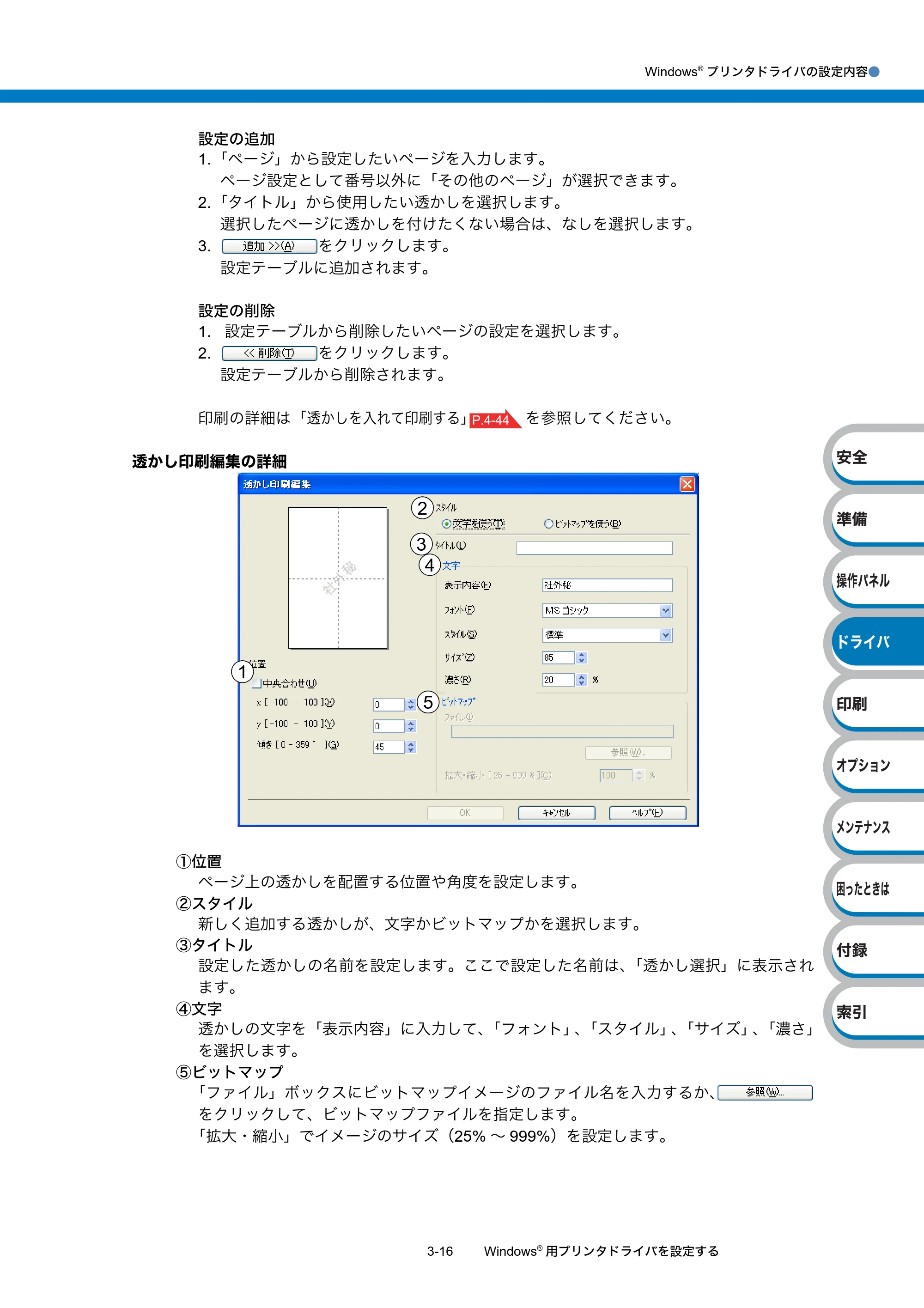Click the 参照 browse button in ビットマップ group
This screenshot has height=1308, width=924.
tap(628, 753)
